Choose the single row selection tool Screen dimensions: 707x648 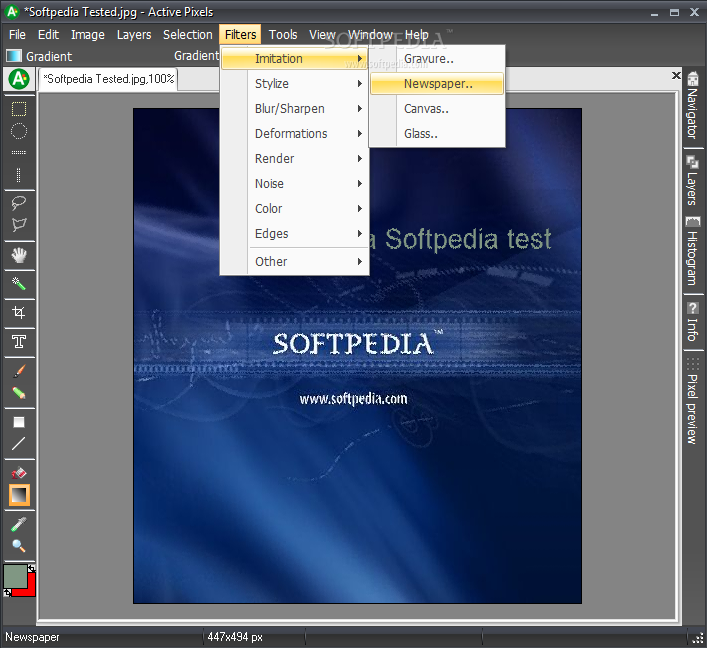[x=18, y=152]
